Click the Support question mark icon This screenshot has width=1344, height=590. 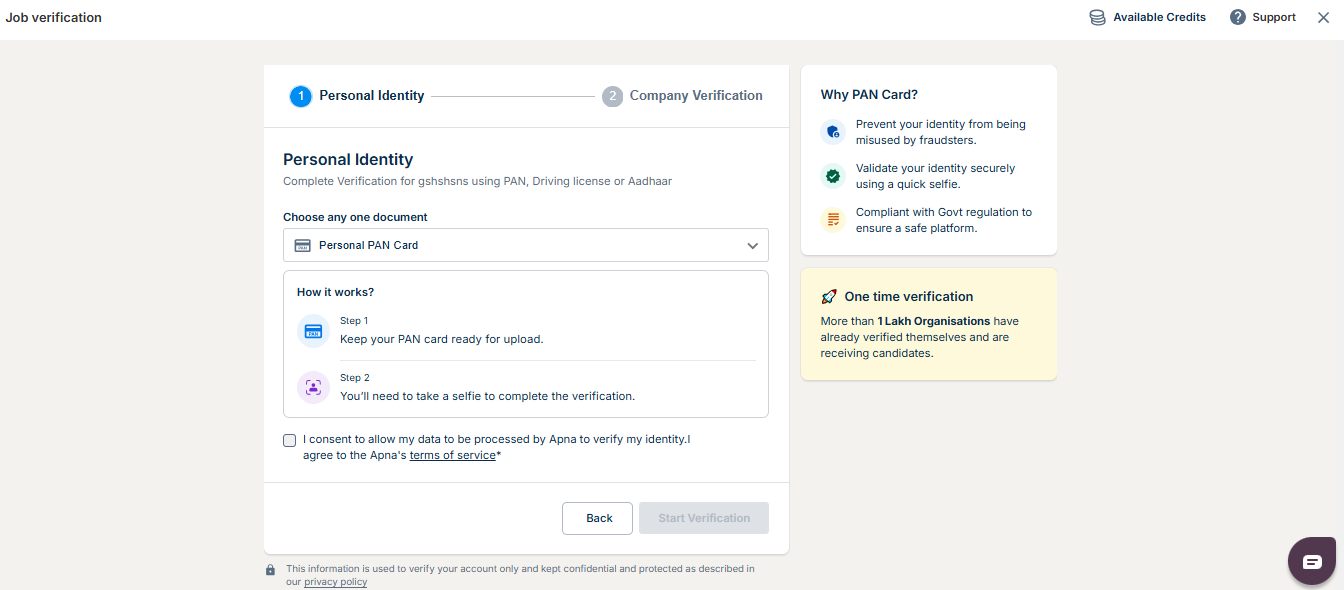[x=1238, y=17]
